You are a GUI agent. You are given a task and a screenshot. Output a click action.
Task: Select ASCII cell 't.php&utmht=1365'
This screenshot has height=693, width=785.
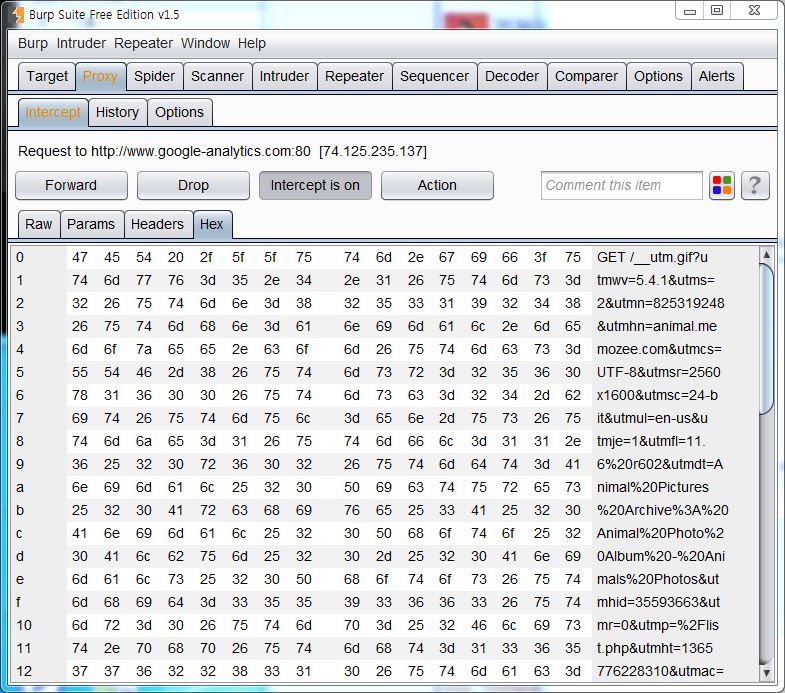point(654,648)
